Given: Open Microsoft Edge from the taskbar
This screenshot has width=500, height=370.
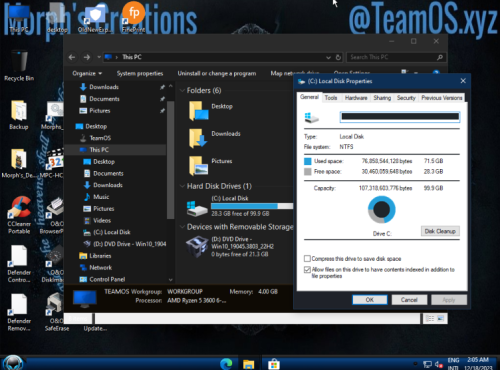Looking at the screenshot, I should (x=226, y=363).
